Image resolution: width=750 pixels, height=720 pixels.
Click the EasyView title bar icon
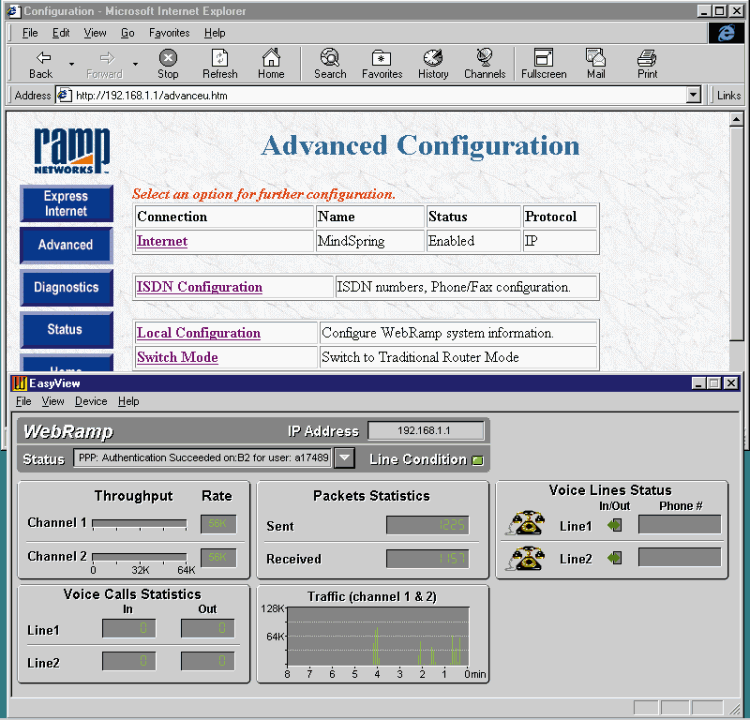tap(19, 383)
